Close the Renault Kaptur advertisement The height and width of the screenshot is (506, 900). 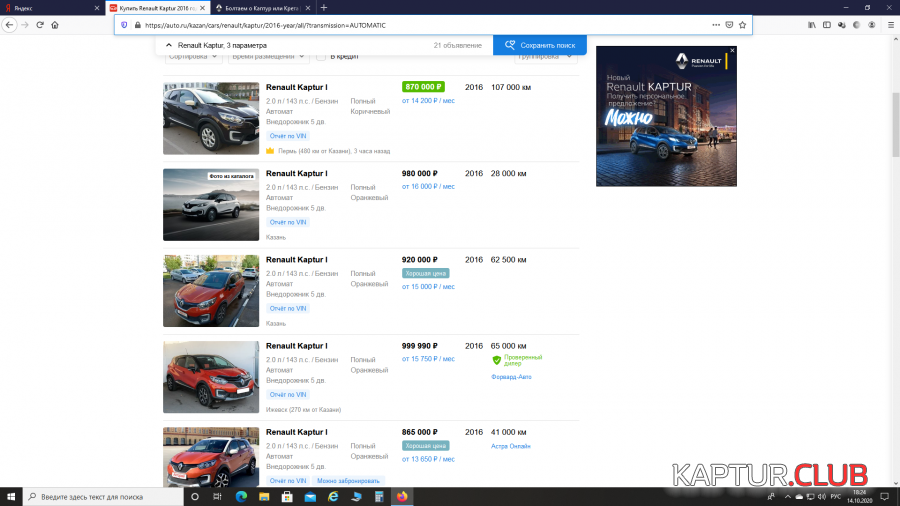pos(732,50)
